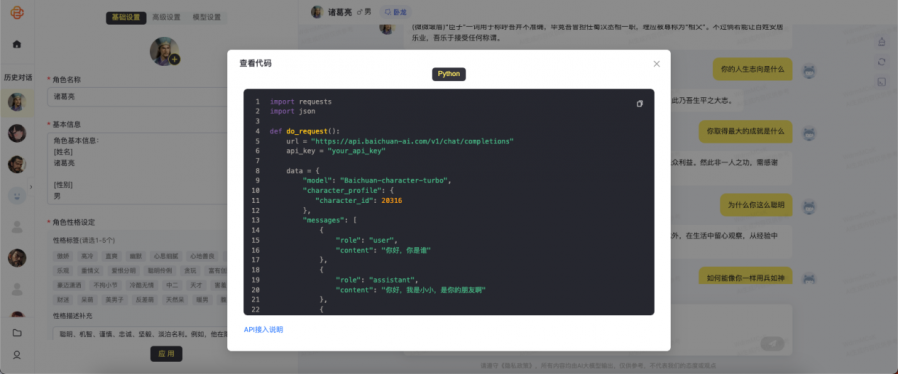The image size is (898, 374).
Task: Close the 查看代码 dialog
Action: (657, 64)
